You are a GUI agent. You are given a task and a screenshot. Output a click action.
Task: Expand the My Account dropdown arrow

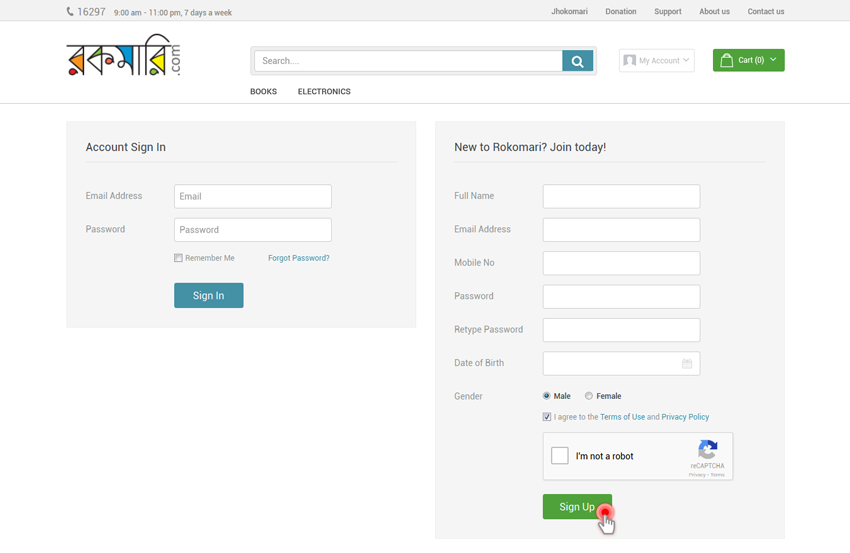pyautogui.click(x=686, y=60)
